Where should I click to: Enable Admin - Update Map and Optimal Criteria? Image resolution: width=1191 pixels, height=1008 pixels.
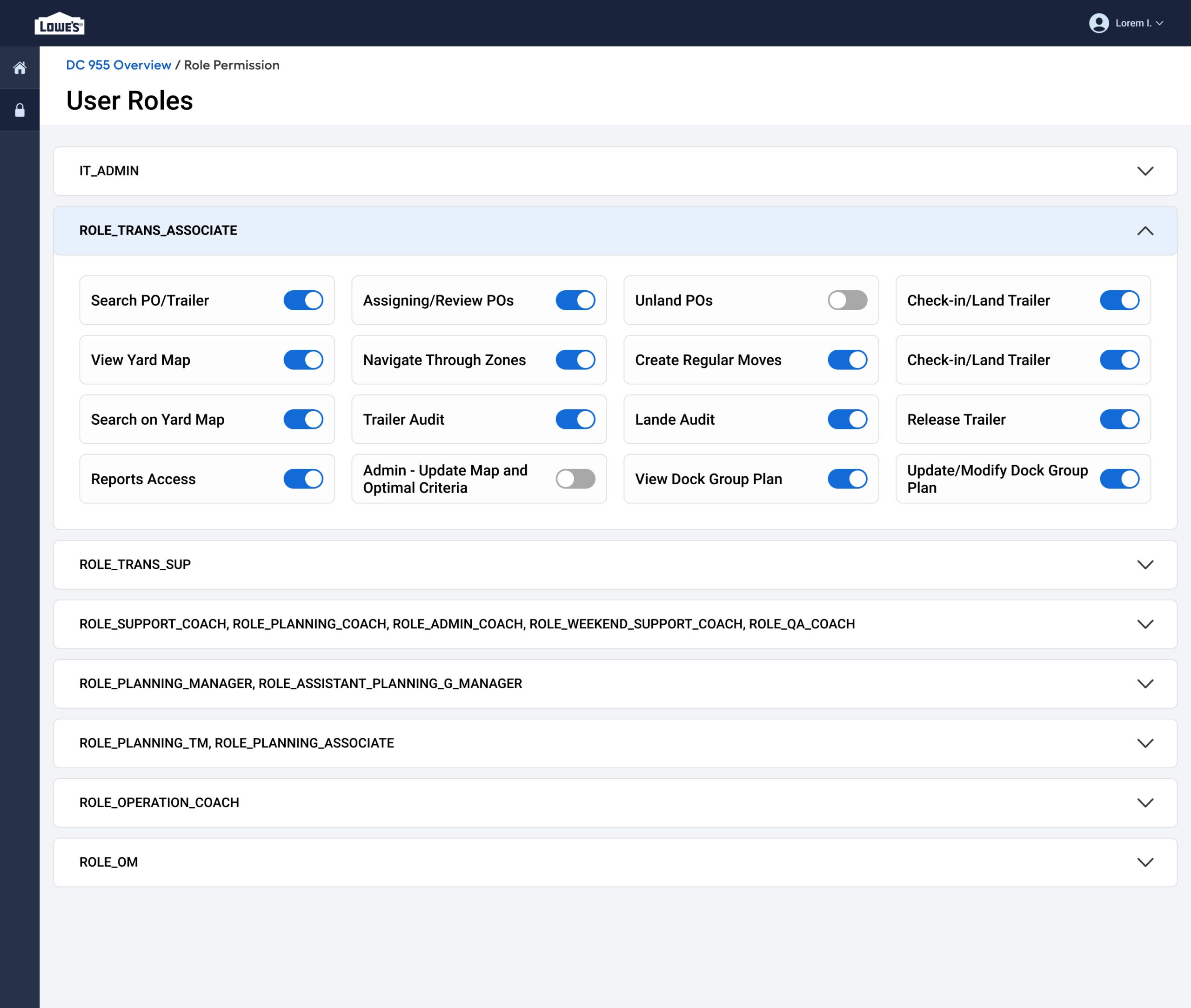pyautogui.click(x=575, y=479)
